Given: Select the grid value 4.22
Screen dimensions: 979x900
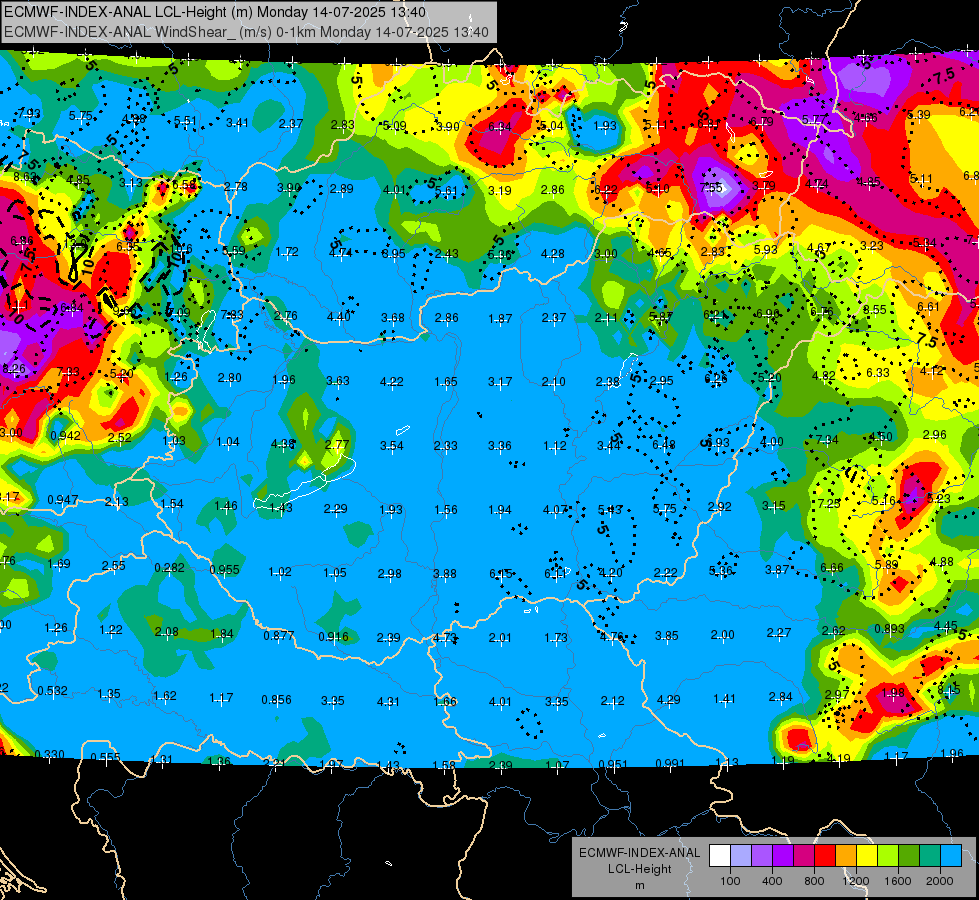Looking at the screenshot, I should coord(391,381).
